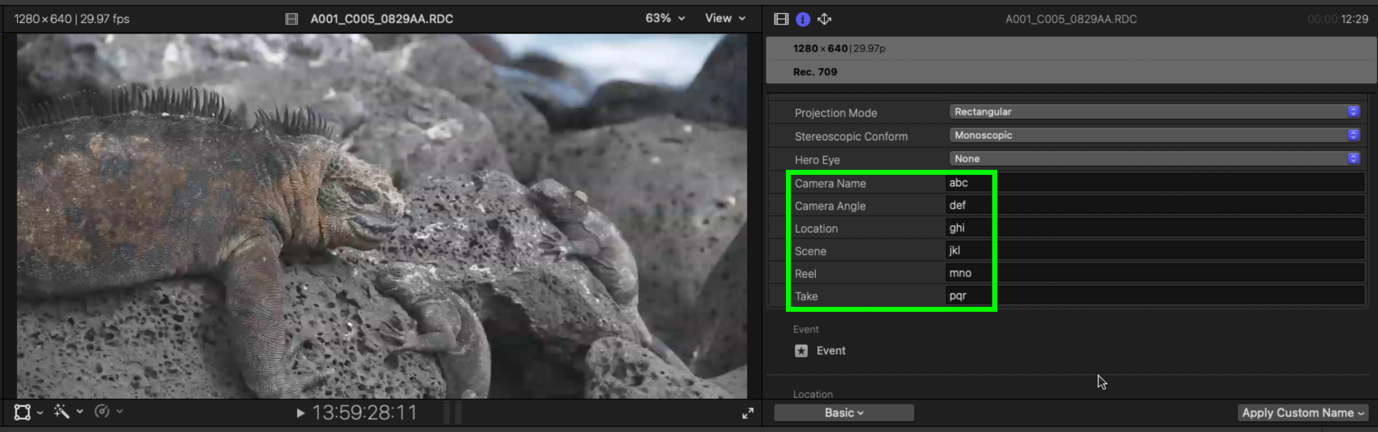Screen dimensions: 1378x432
Task: Click the Stereoscopic Conform label
Action: tap(851, 136)
